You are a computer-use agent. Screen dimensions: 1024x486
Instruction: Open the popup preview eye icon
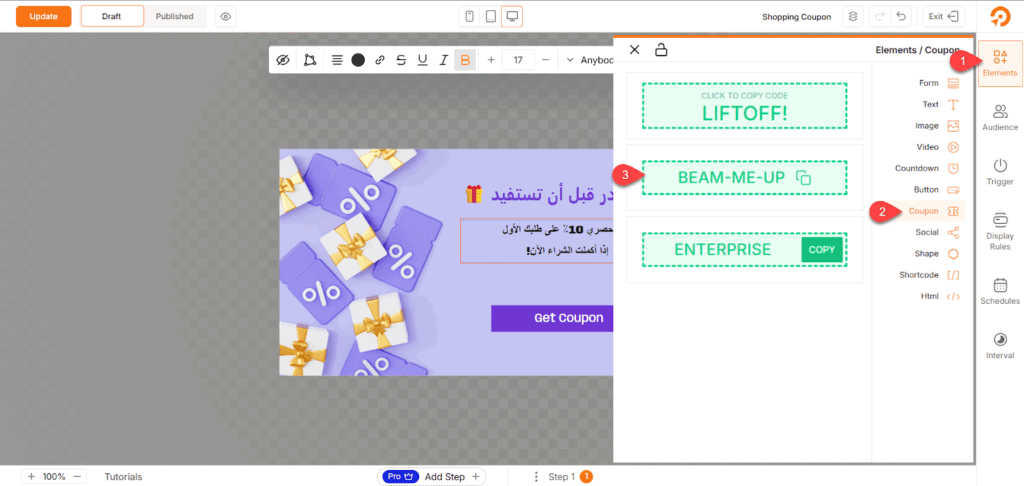click(226, 16)
